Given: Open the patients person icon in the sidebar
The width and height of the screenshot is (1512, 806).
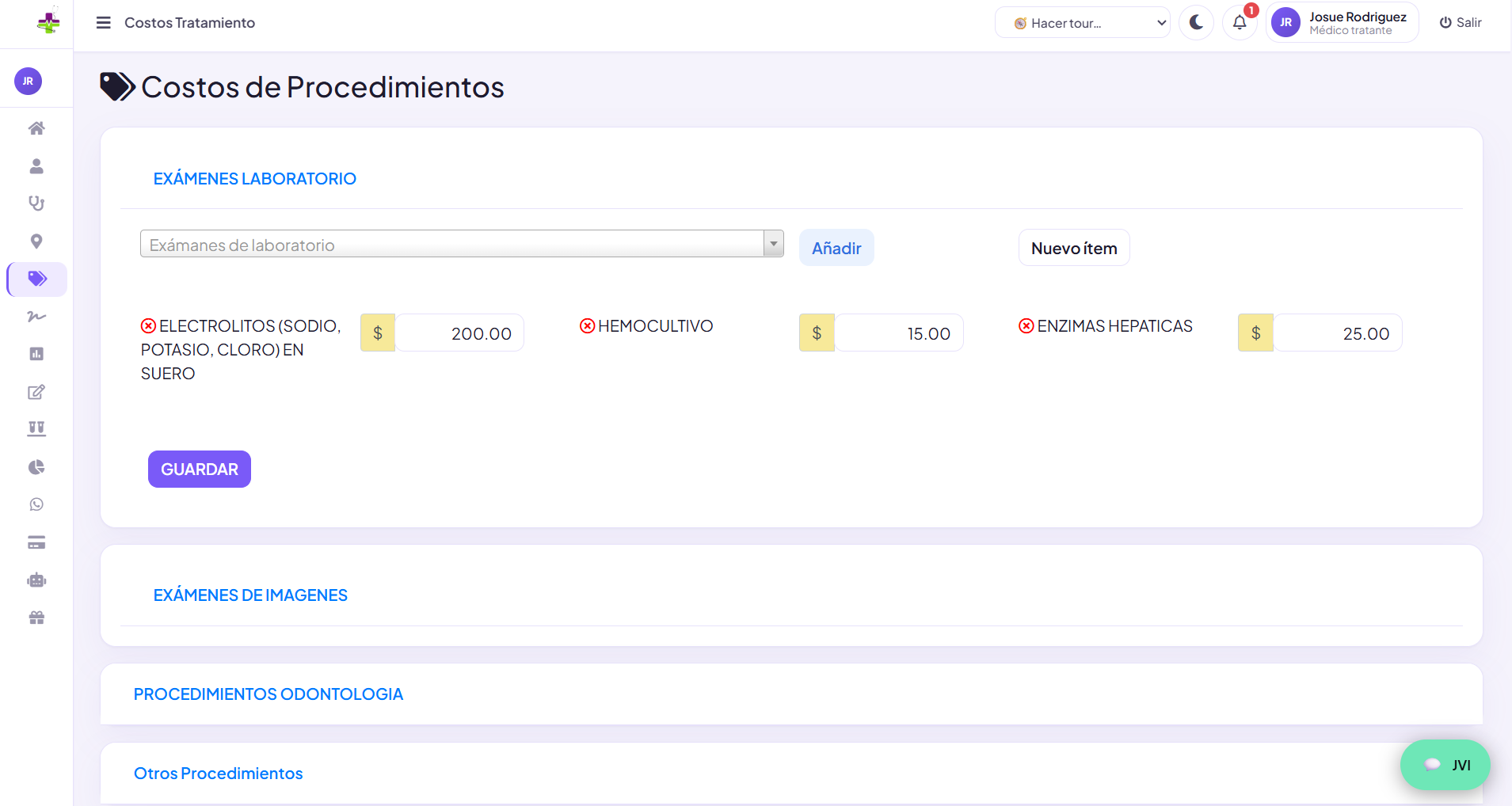Looking at the screenshot, I should (x=36, y=166).
